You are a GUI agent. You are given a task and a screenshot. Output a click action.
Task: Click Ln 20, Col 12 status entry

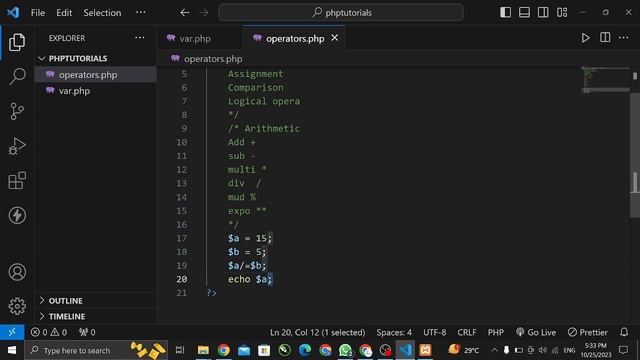pos(318,332)
